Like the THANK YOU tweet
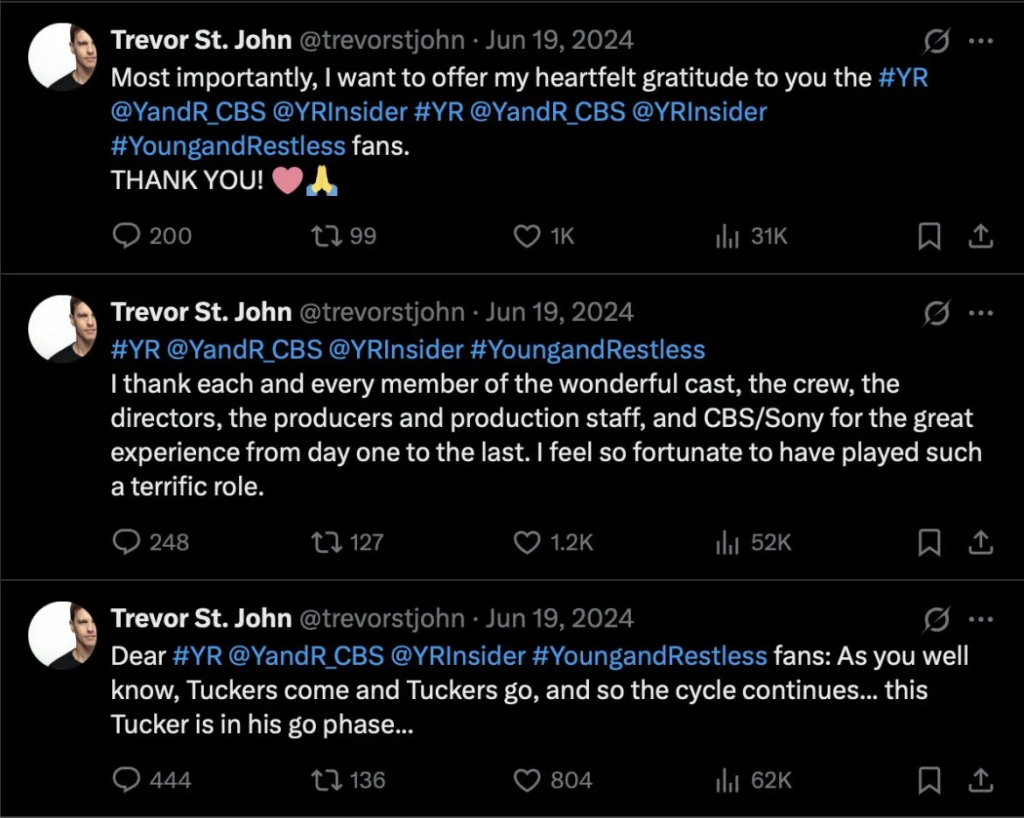The width and height of the screenshot is (1024, 818). (527, 236)
